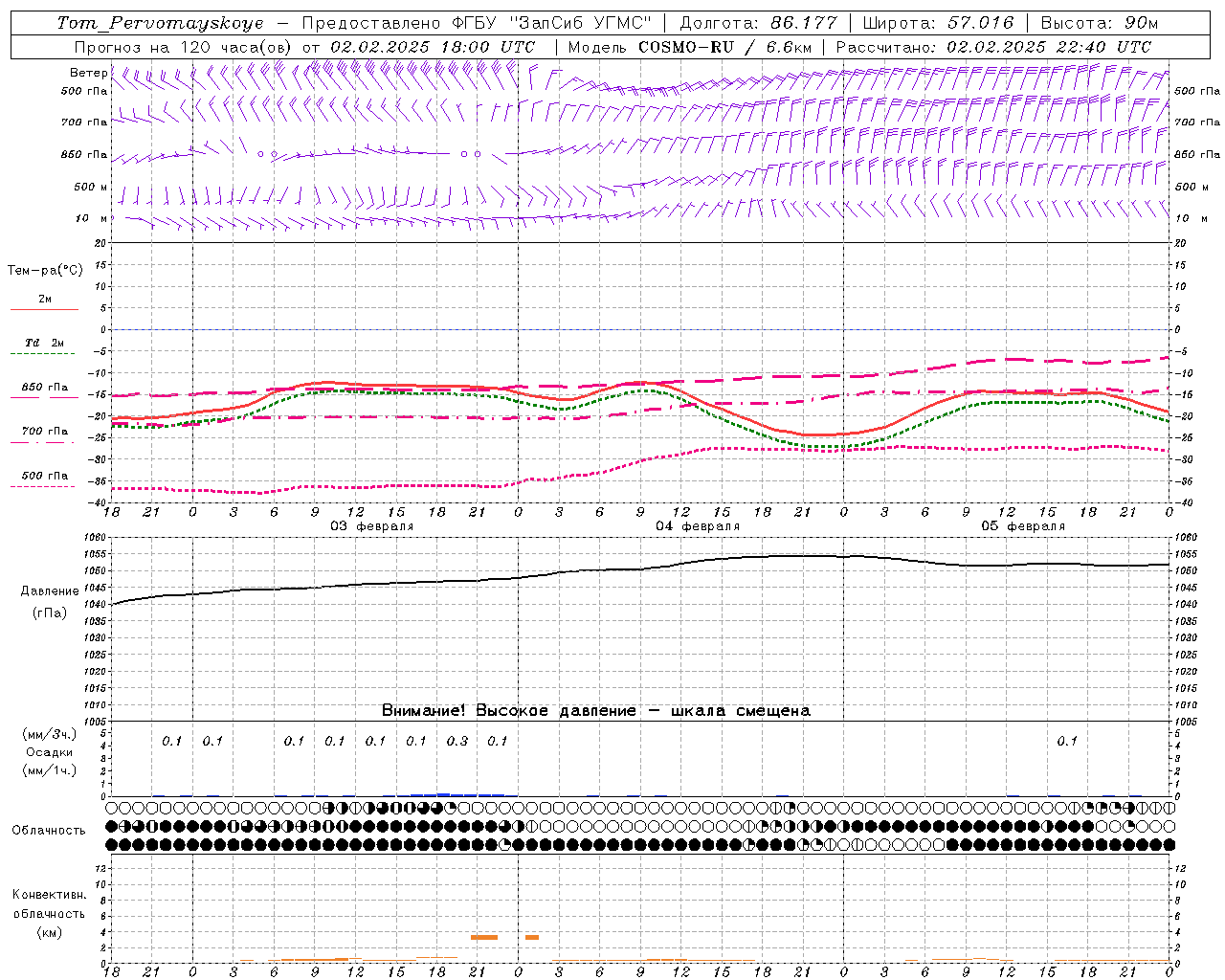Click the 05 февраля date label

(x=1023, y=526)
